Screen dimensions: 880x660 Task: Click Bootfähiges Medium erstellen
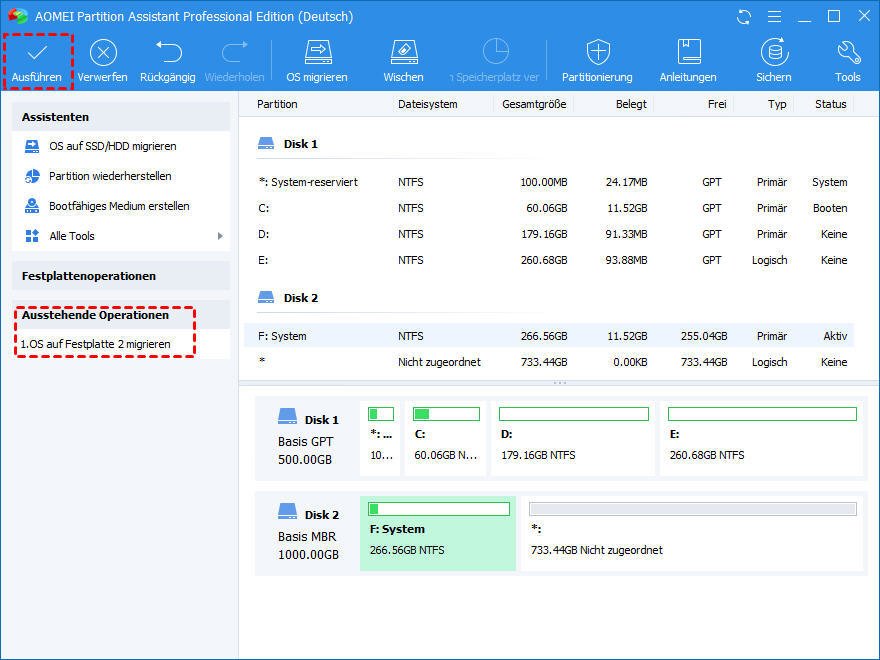click(x=119, y=206)
